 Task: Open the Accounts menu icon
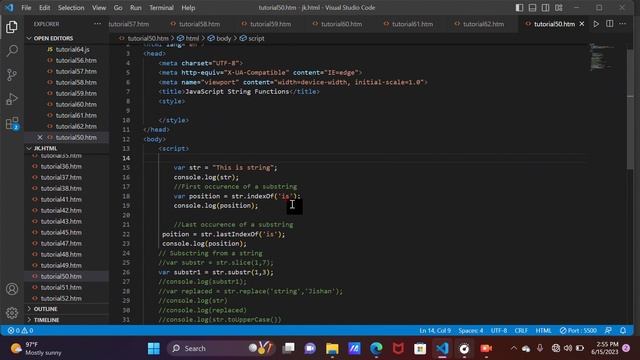click(x=12, y=289)
